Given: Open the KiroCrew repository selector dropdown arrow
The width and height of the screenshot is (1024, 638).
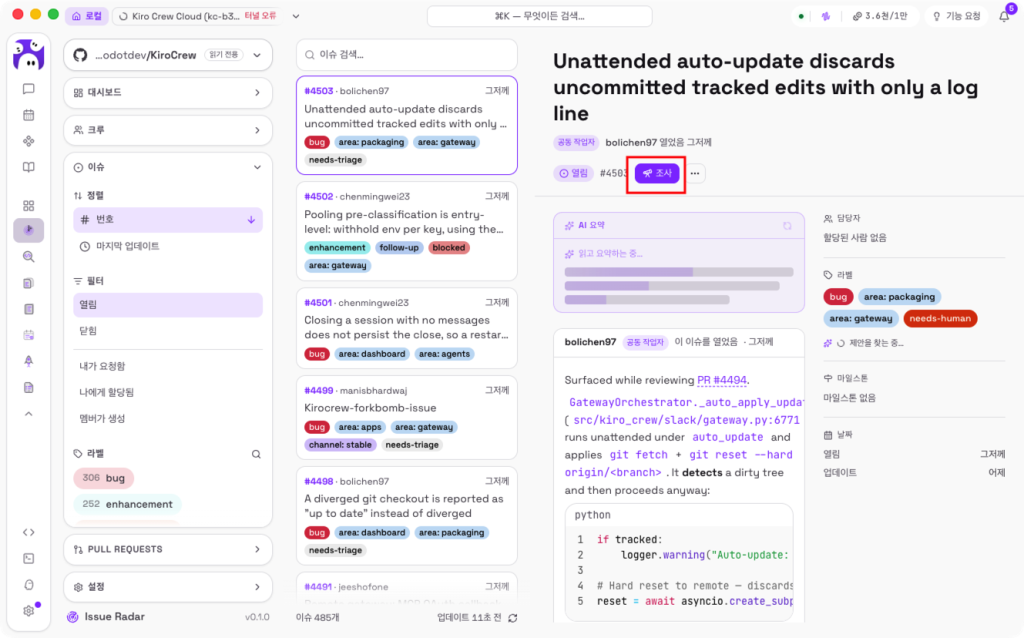Looking at the screenshot, I should tap(257, 55).
